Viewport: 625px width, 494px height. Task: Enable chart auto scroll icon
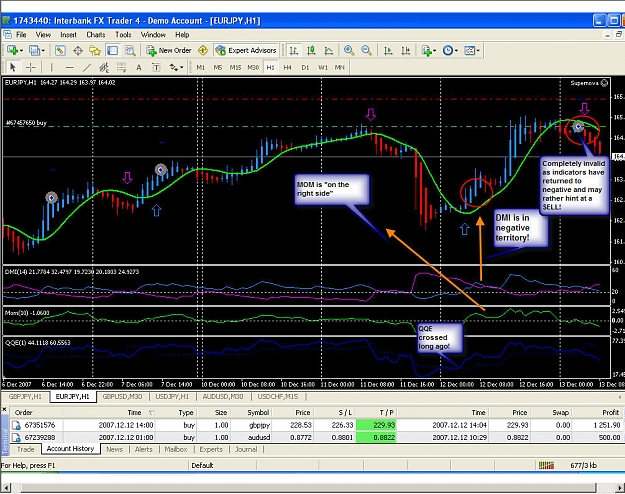tap(388, 51)
